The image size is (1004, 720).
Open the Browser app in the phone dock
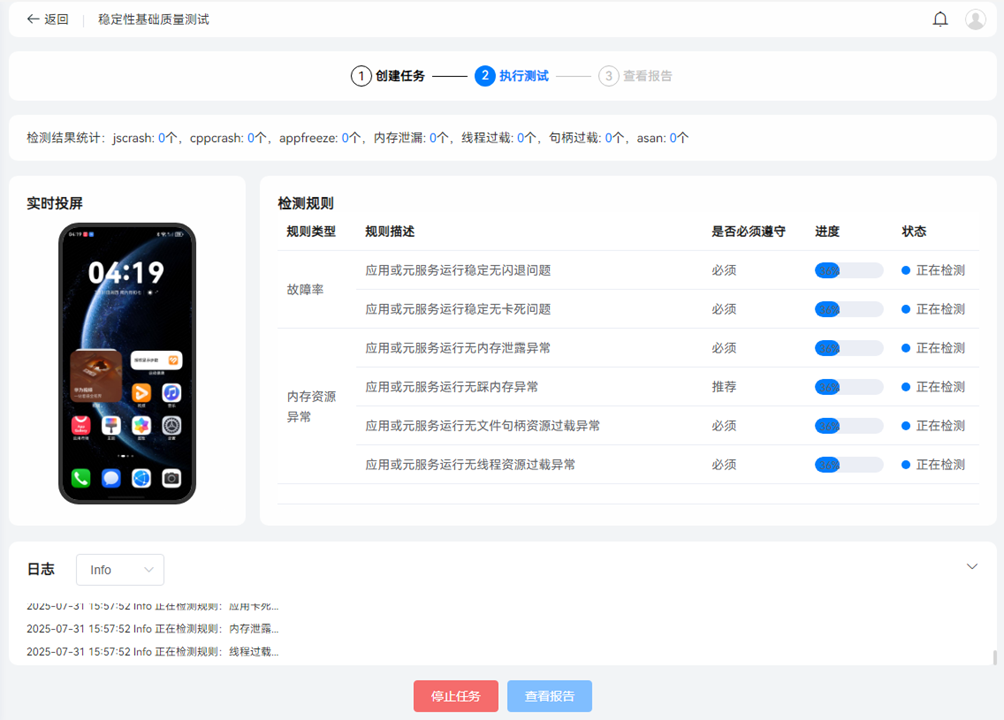pos(141,478)
